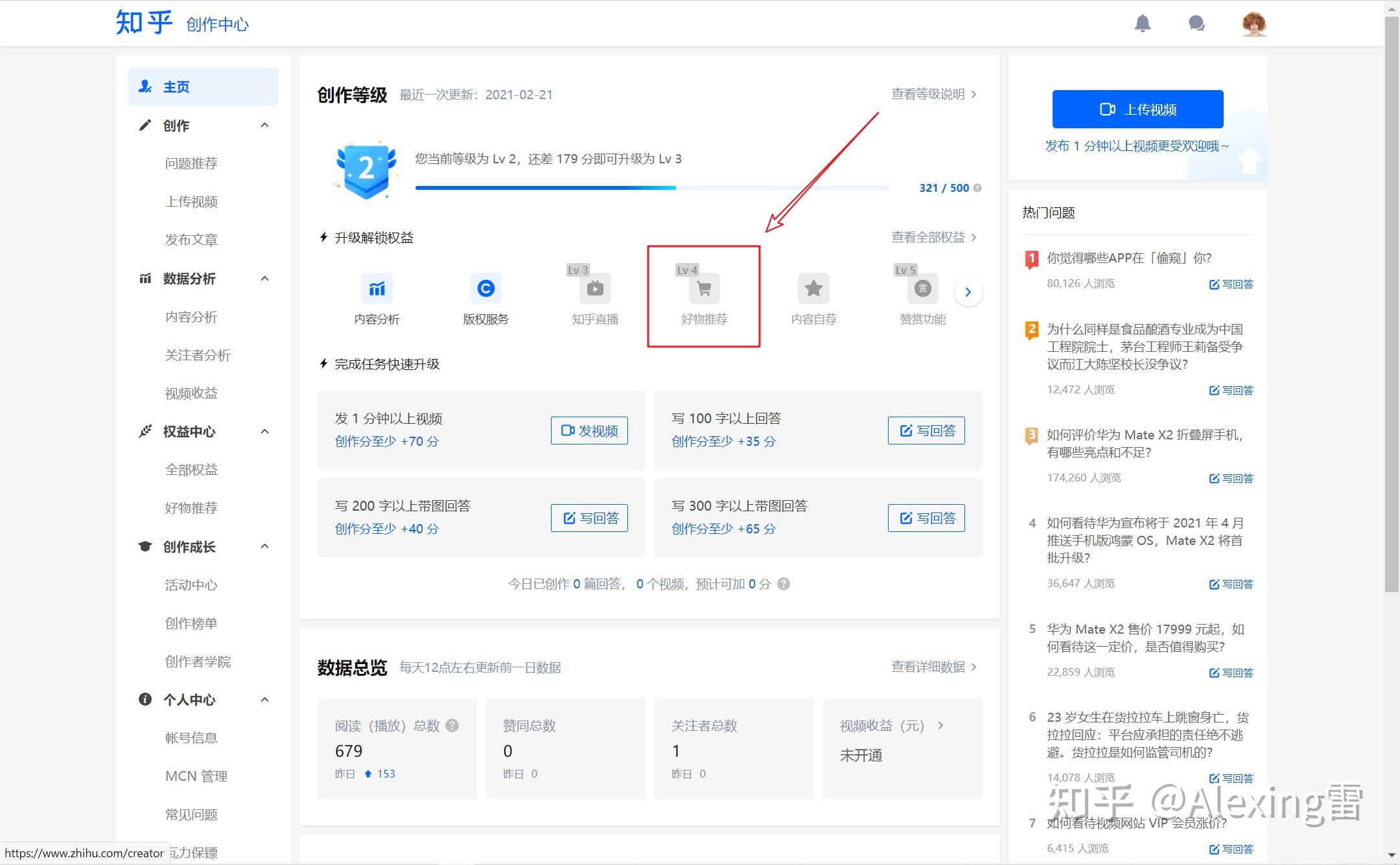Click the level progress bar

click(651, 187)
